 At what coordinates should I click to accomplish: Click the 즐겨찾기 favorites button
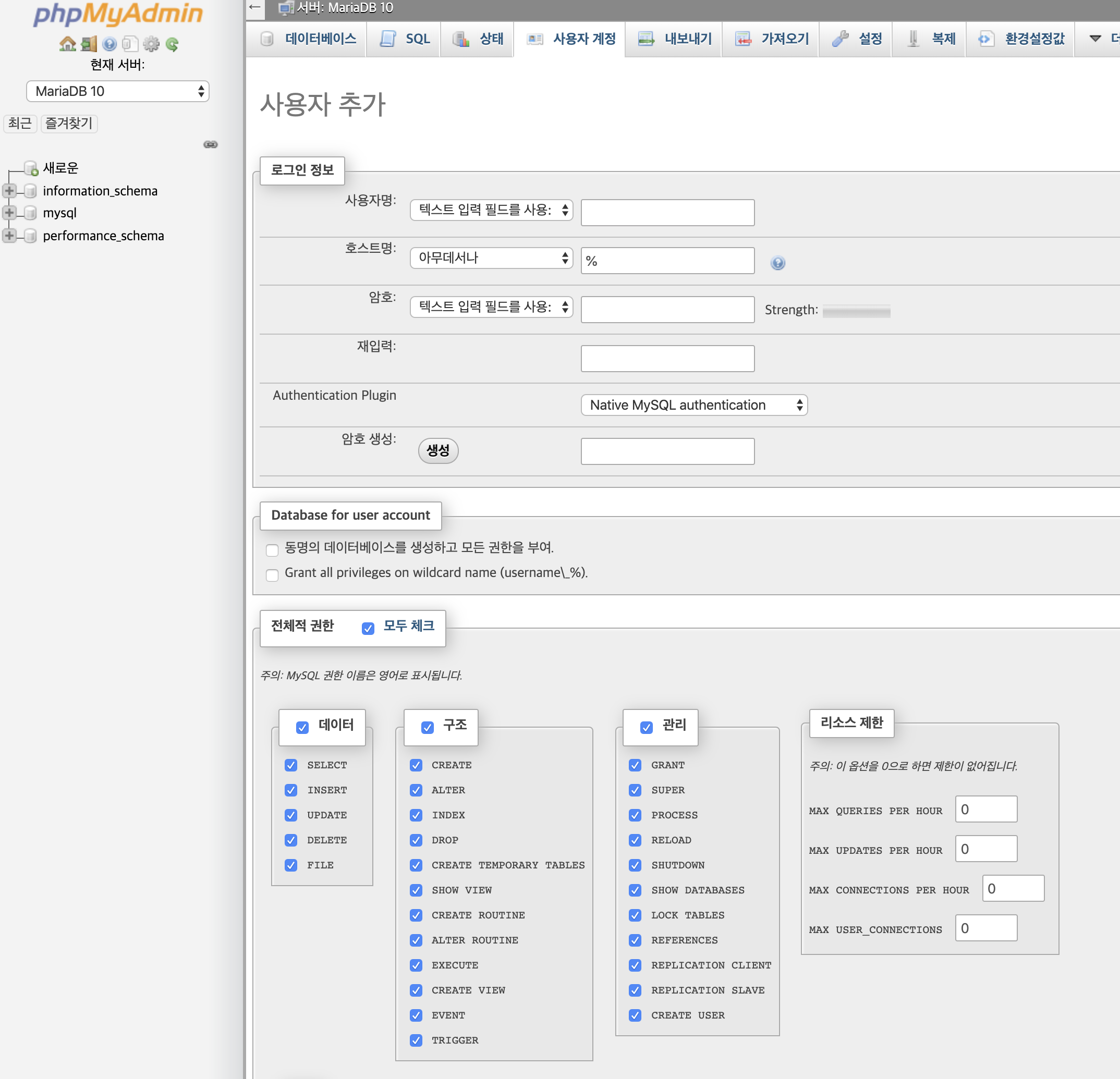point(69,123)
